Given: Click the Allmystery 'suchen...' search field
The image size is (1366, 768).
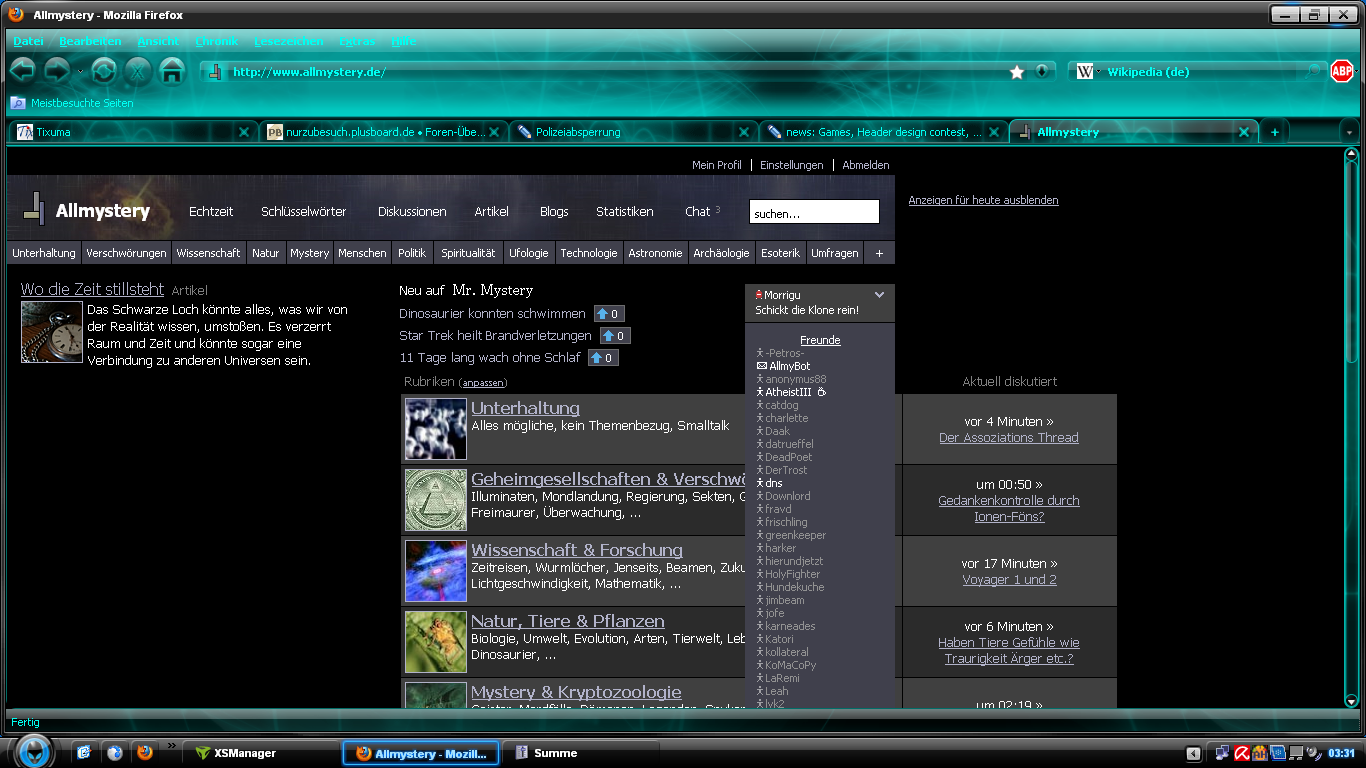Looking at the screenshot, I should pos(813,212).
